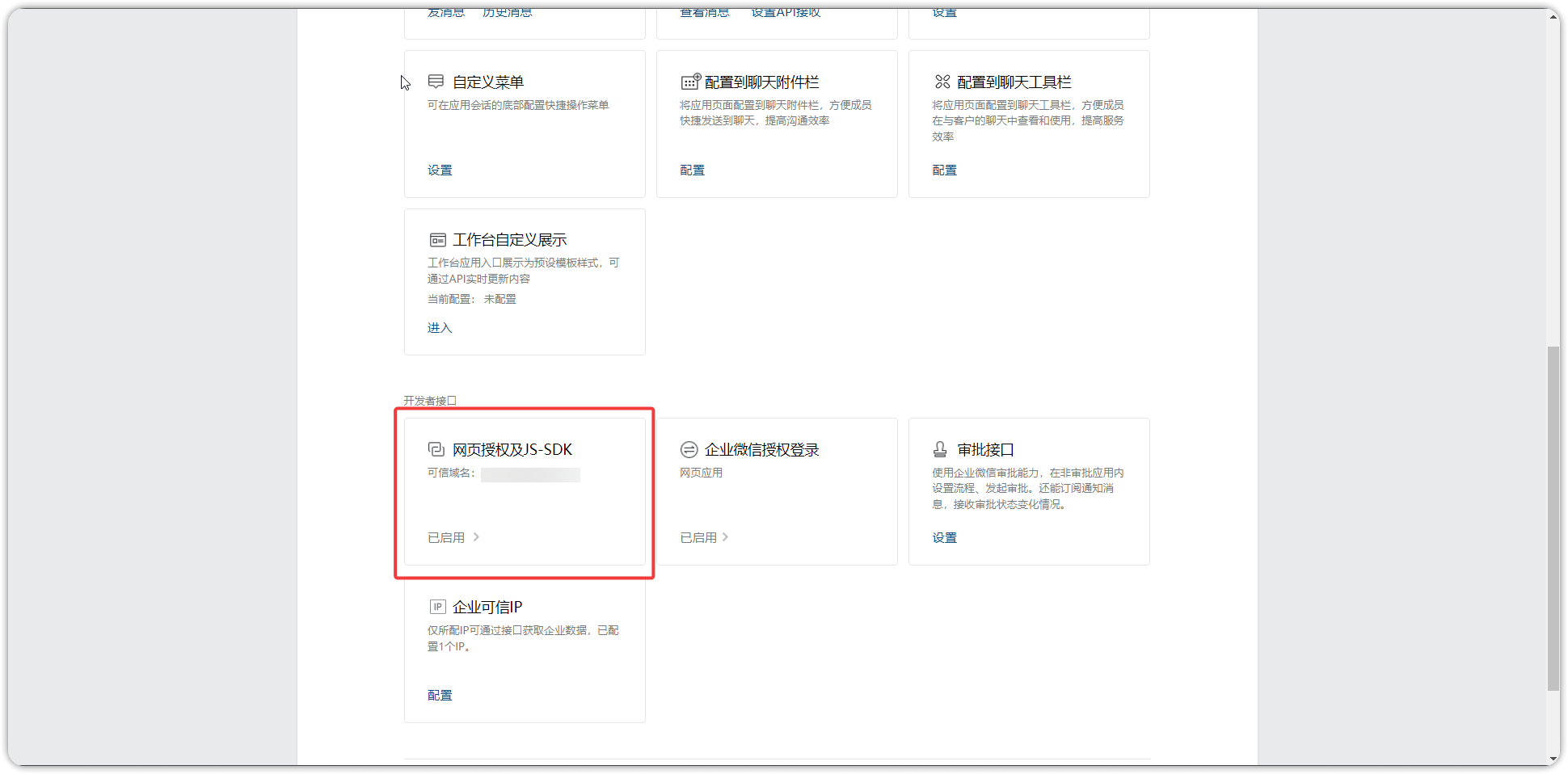Click the 网页应用 text

701,473
